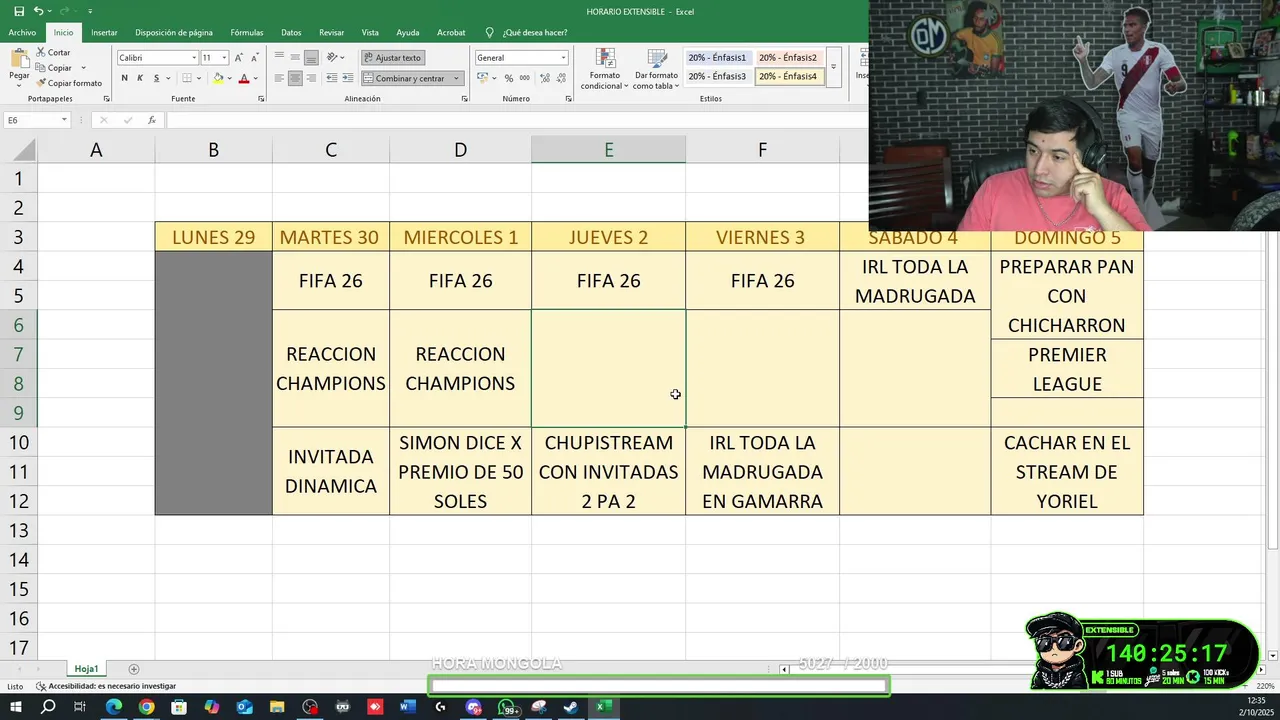Switch to Disposición de página tab

[174, 32]
